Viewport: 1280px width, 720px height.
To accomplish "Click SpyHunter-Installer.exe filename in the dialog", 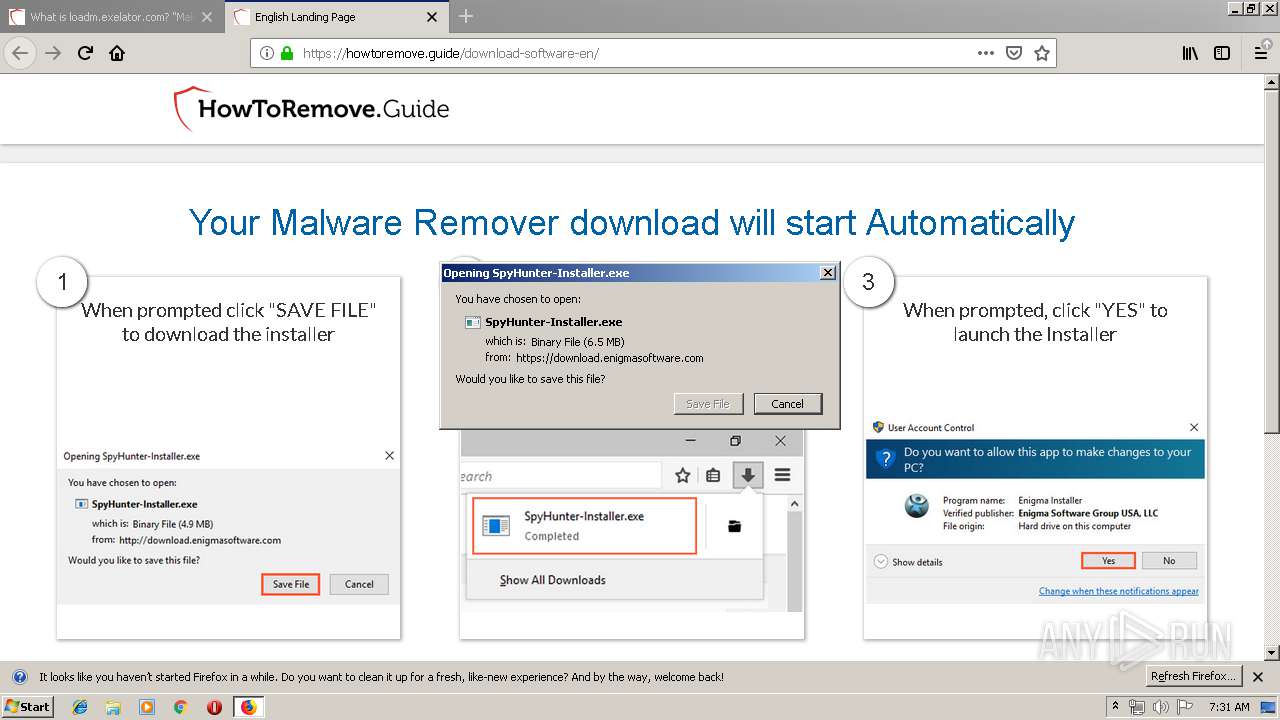I will (553, 322).
